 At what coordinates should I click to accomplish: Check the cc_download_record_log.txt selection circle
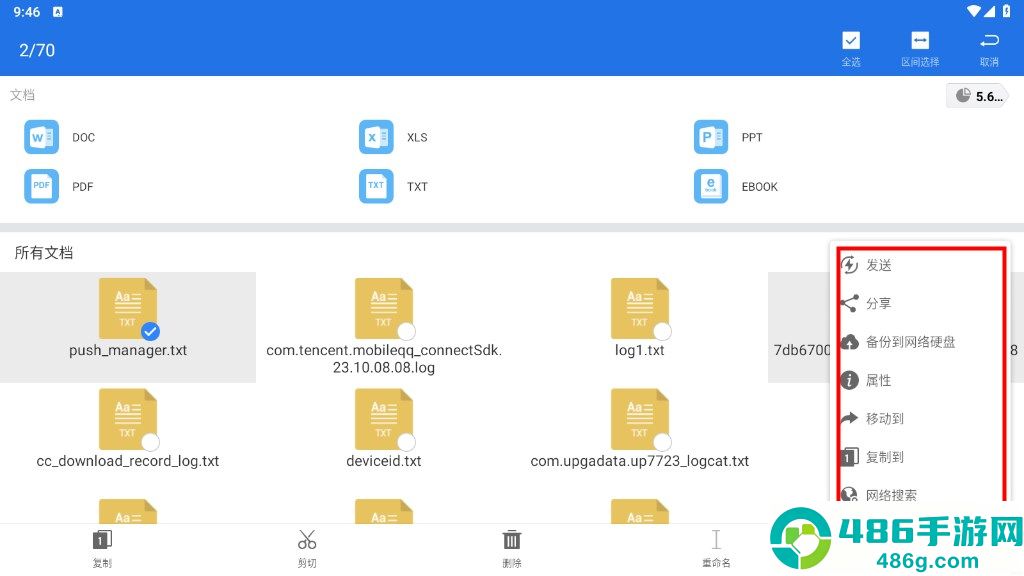[x=150, y=442]
